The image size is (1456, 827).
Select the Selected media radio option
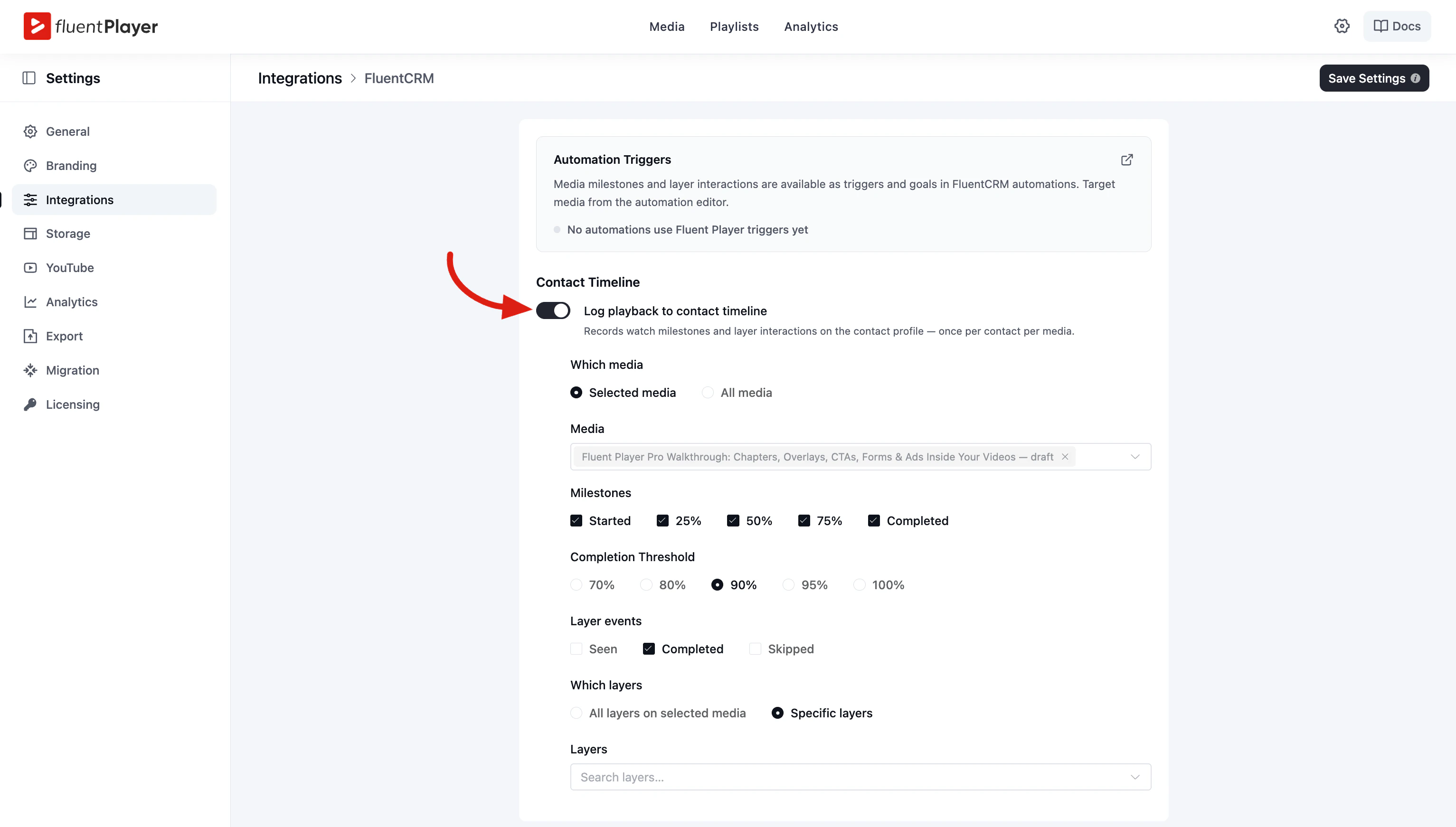576,393
